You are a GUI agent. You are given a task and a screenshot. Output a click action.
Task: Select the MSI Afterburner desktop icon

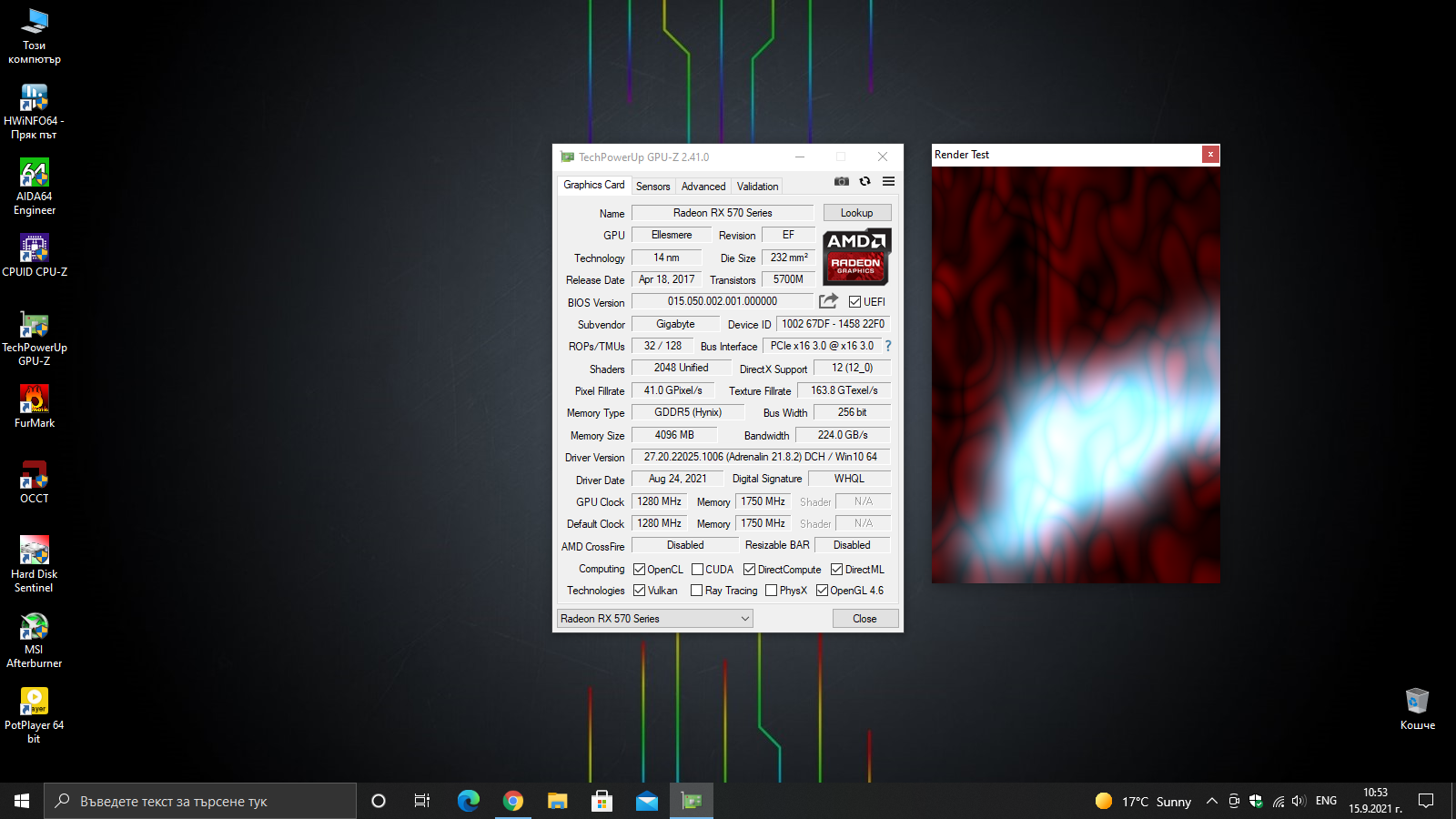pyautogui.click(x=35, y=641)
